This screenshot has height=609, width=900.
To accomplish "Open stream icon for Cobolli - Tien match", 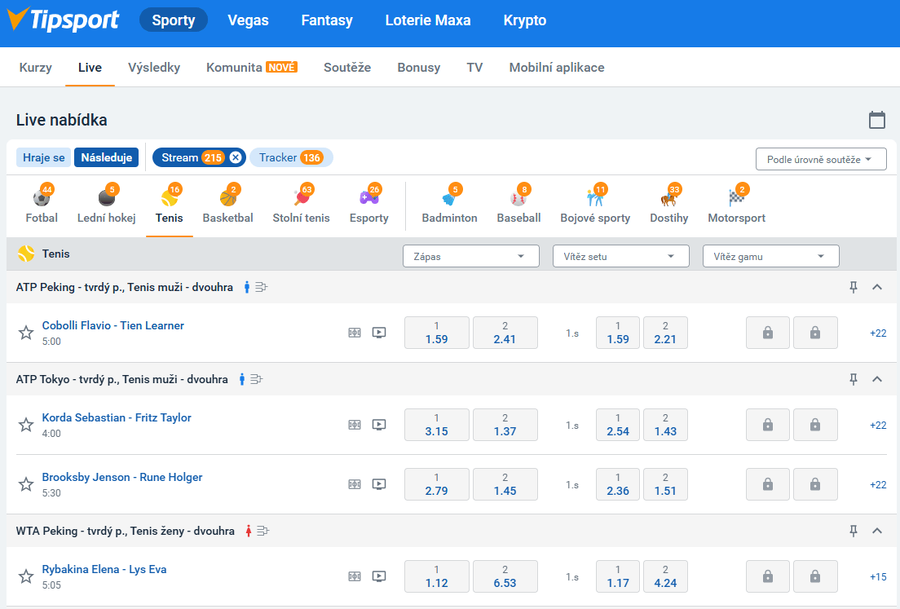I will click(379, 332).
